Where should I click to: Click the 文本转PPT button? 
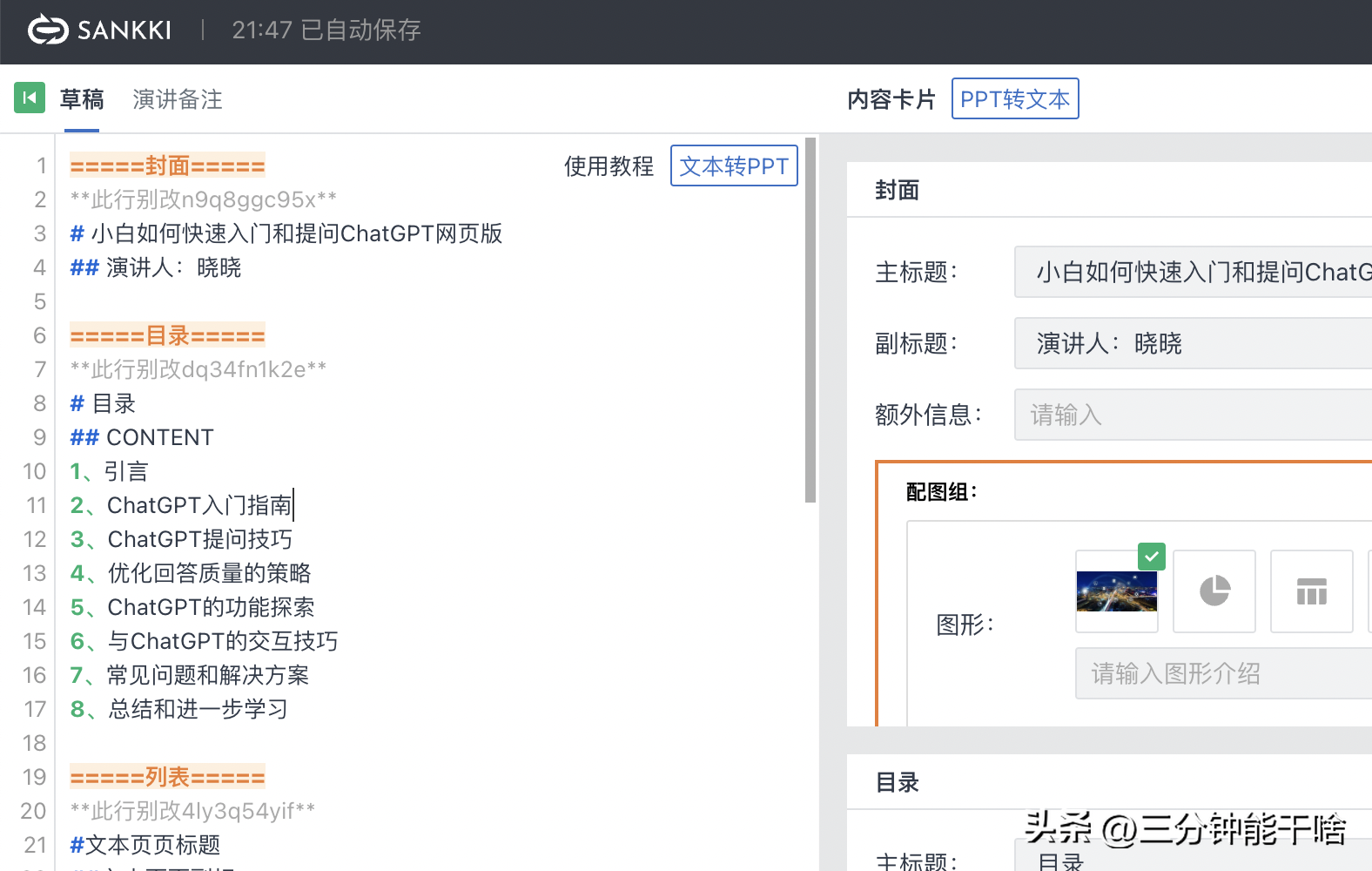click(x=734, y=165)
